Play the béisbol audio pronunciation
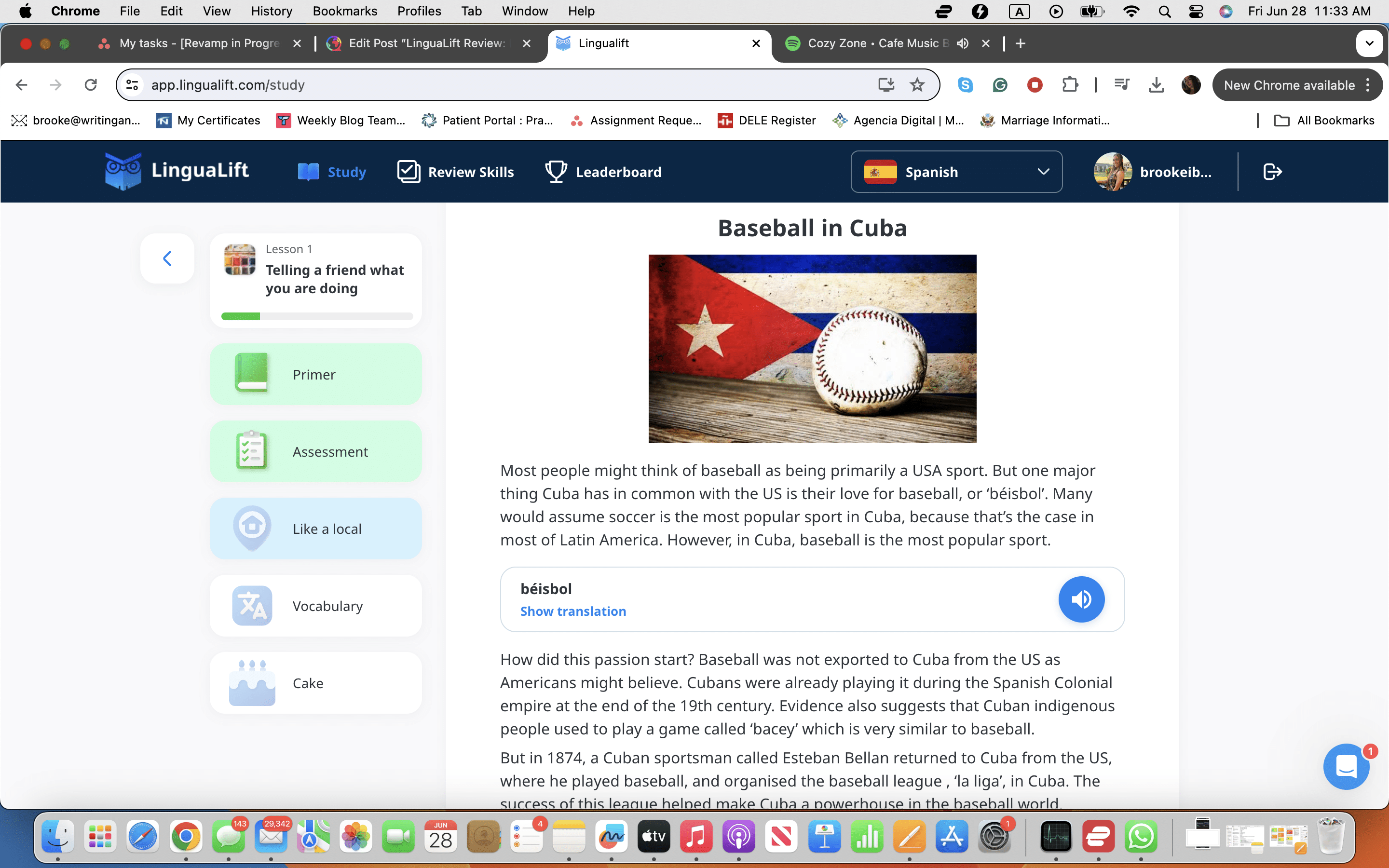The image size is (1389, 868). pos(1081,599)
